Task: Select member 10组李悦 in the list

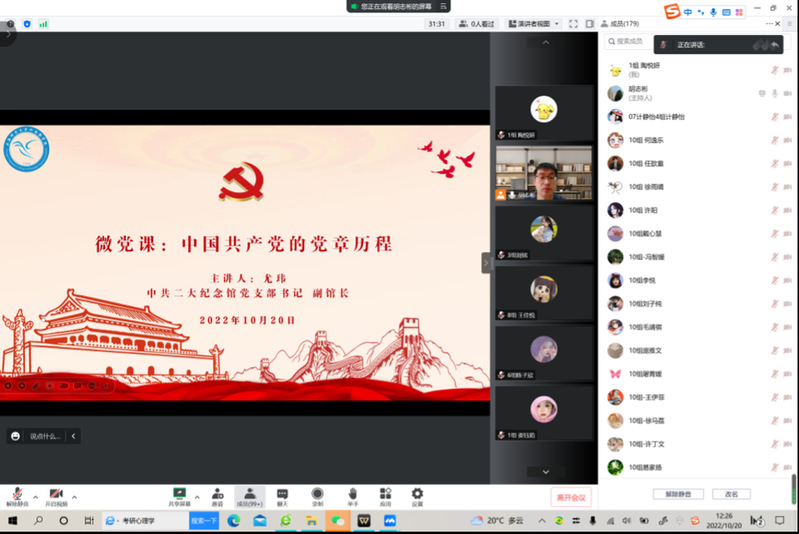Action: (698, 280)
